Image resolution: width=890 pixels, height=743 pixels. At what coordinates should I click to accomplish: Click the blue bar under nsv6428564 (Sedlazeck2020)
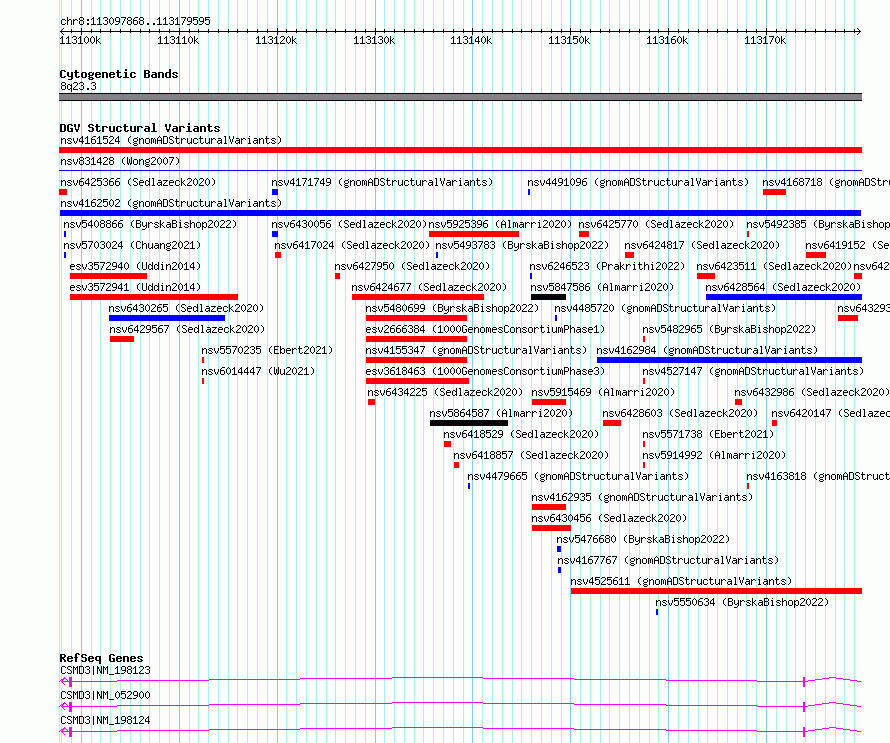tap(784, 297)
